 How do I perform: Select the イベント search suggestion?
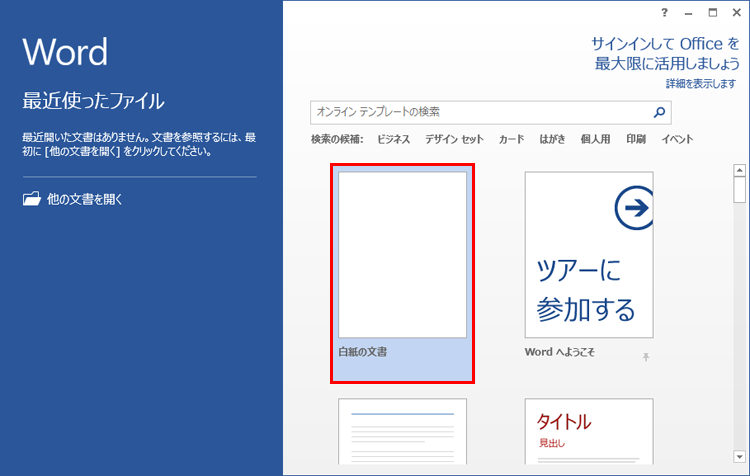677,139
